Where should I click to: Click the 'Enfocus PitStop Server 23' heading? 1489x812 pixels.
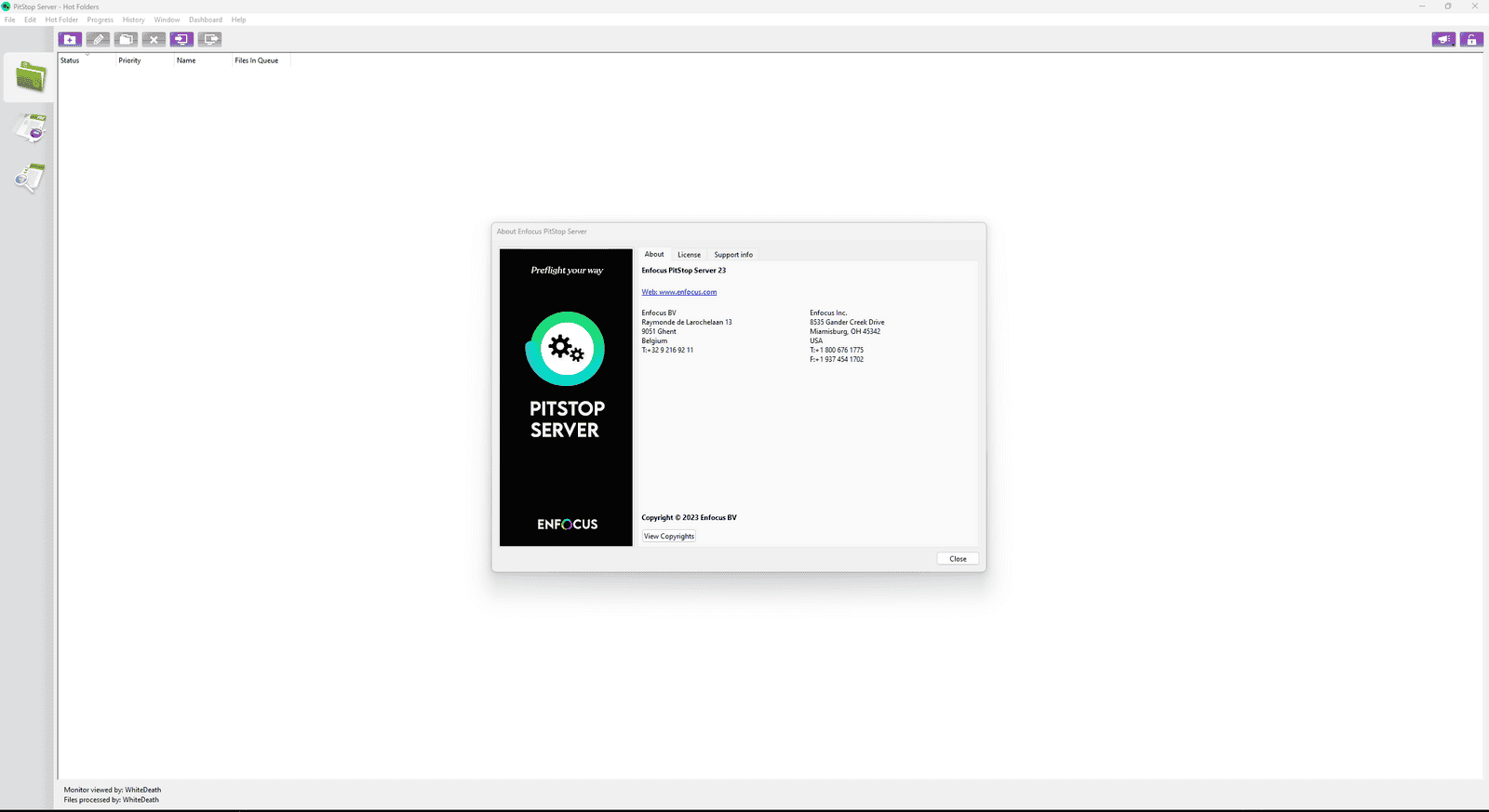pyautogui.click(x=684, y=271)
